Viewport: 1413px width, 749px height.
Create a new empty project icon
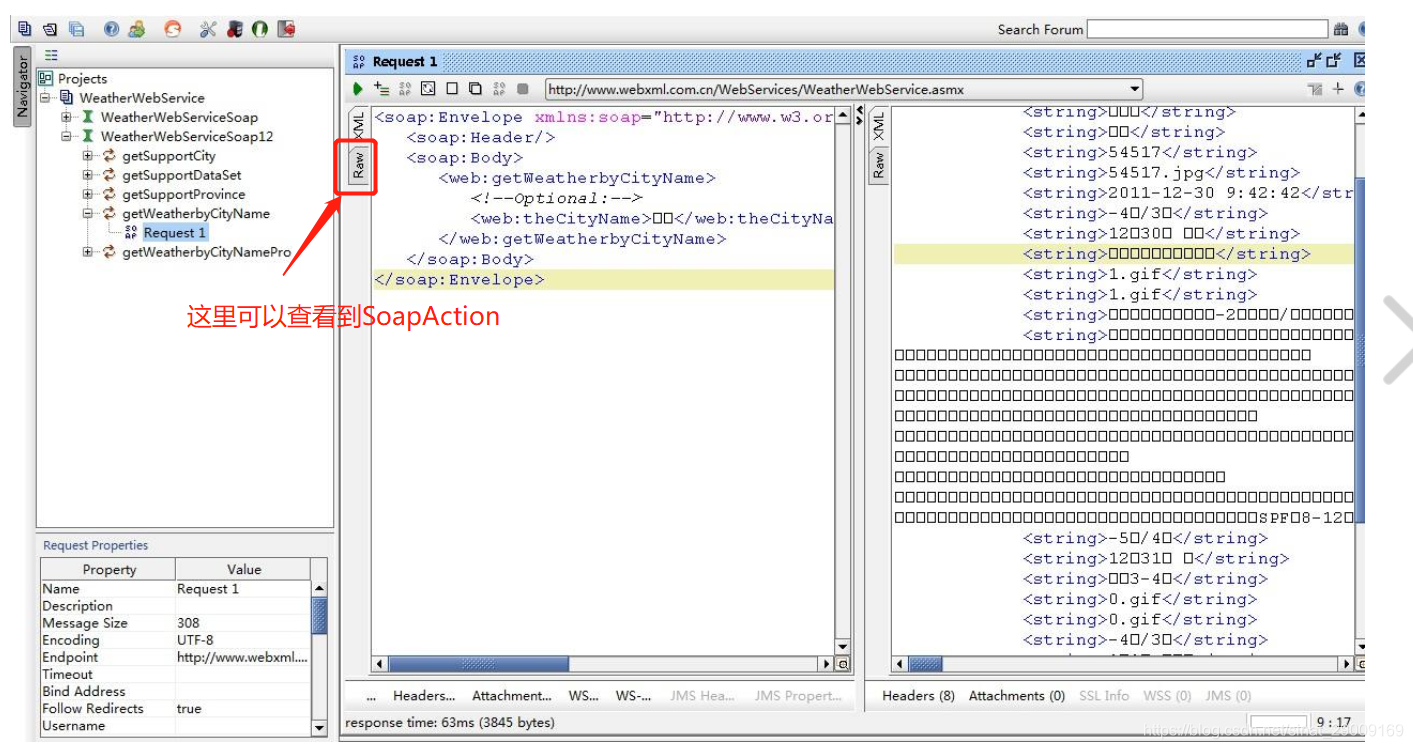(20, 28)
